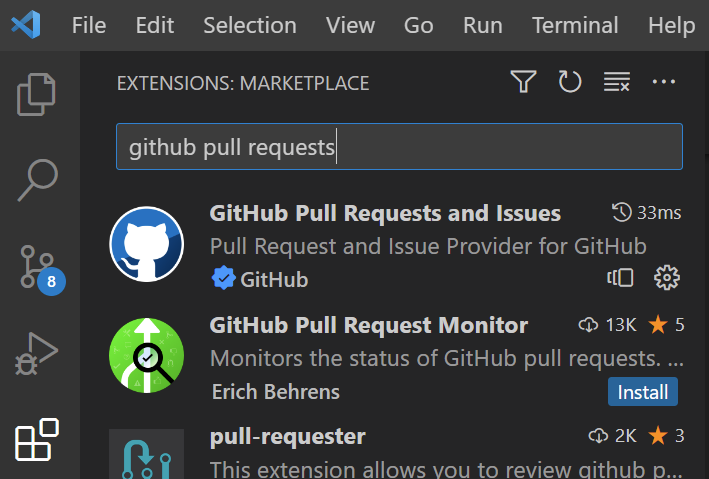Open the Run and Debug view

pyautogui.click(x=36, y=354)
